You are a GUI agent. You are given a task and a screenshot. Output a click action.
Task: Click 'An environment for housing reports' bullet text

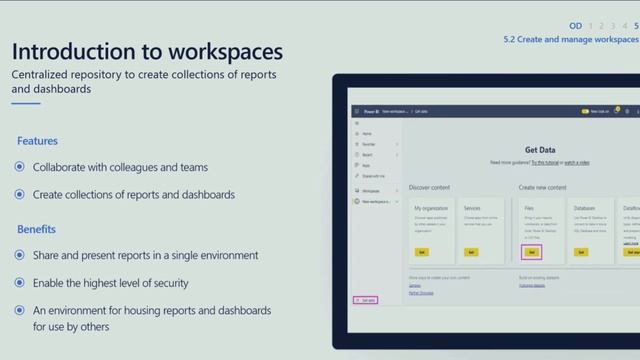(152, 318)
